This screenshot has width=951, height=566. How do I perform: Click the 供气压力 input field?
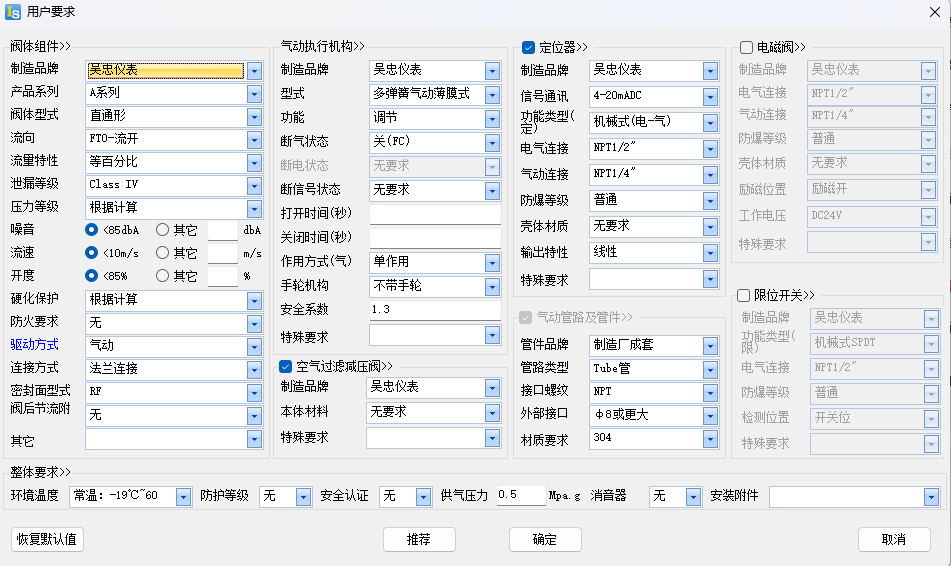click(x=520, y=495)
